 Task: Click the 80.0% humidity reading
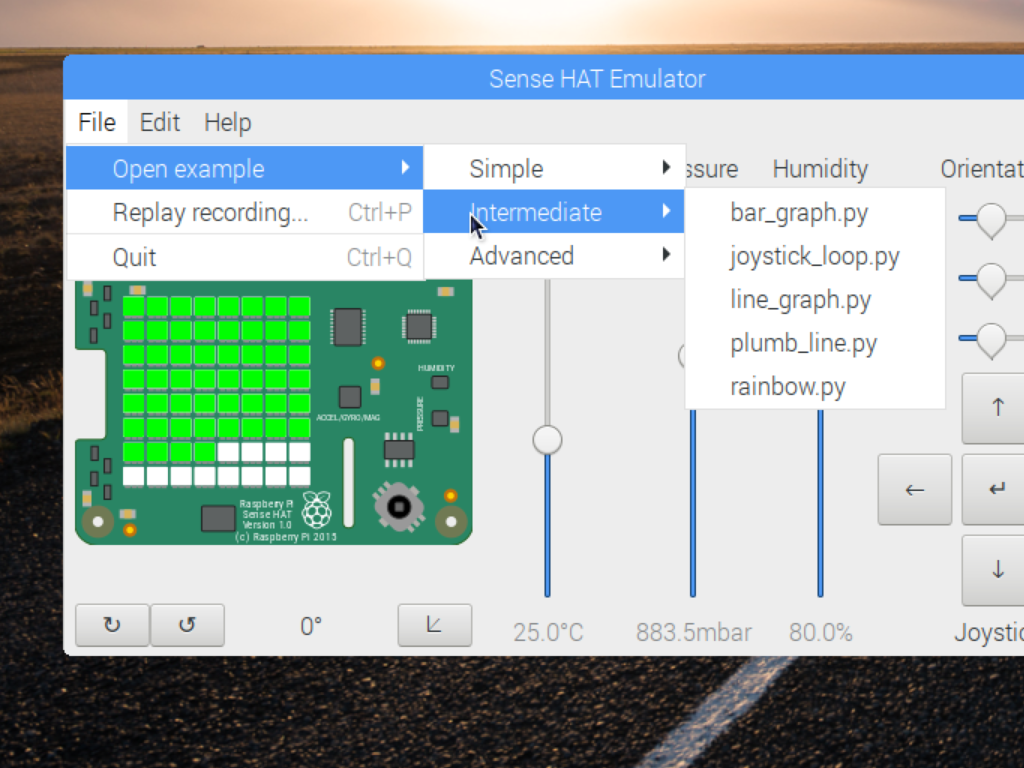[x=820, y=632]
